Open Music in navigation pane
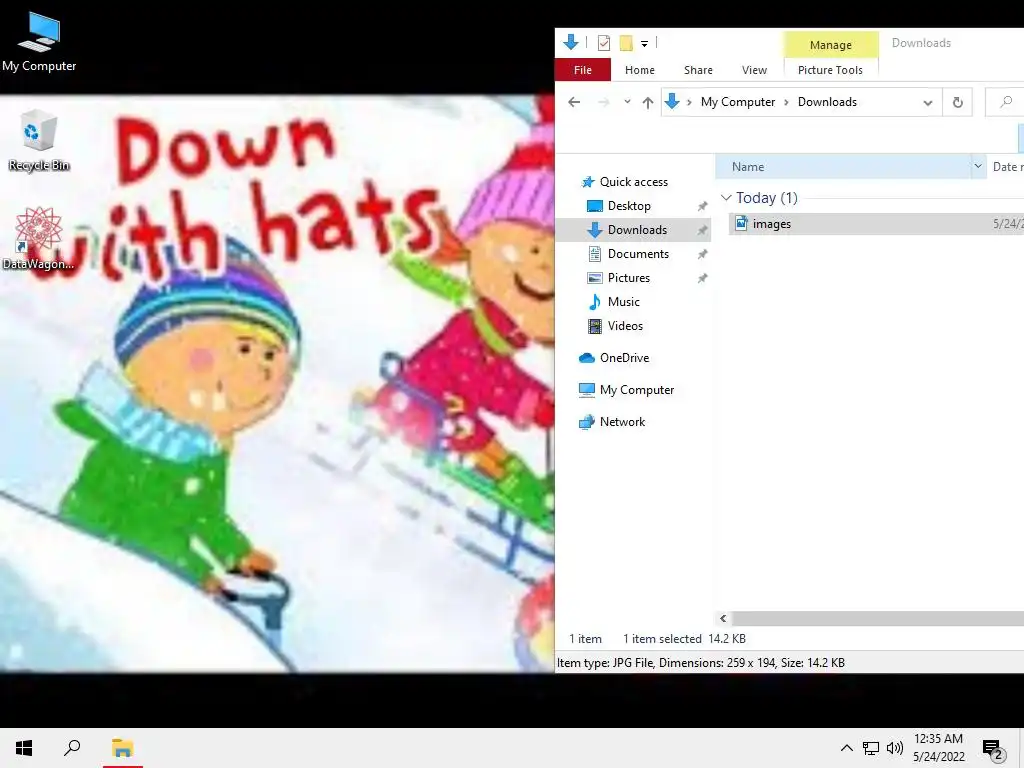 tap(623, 302)
